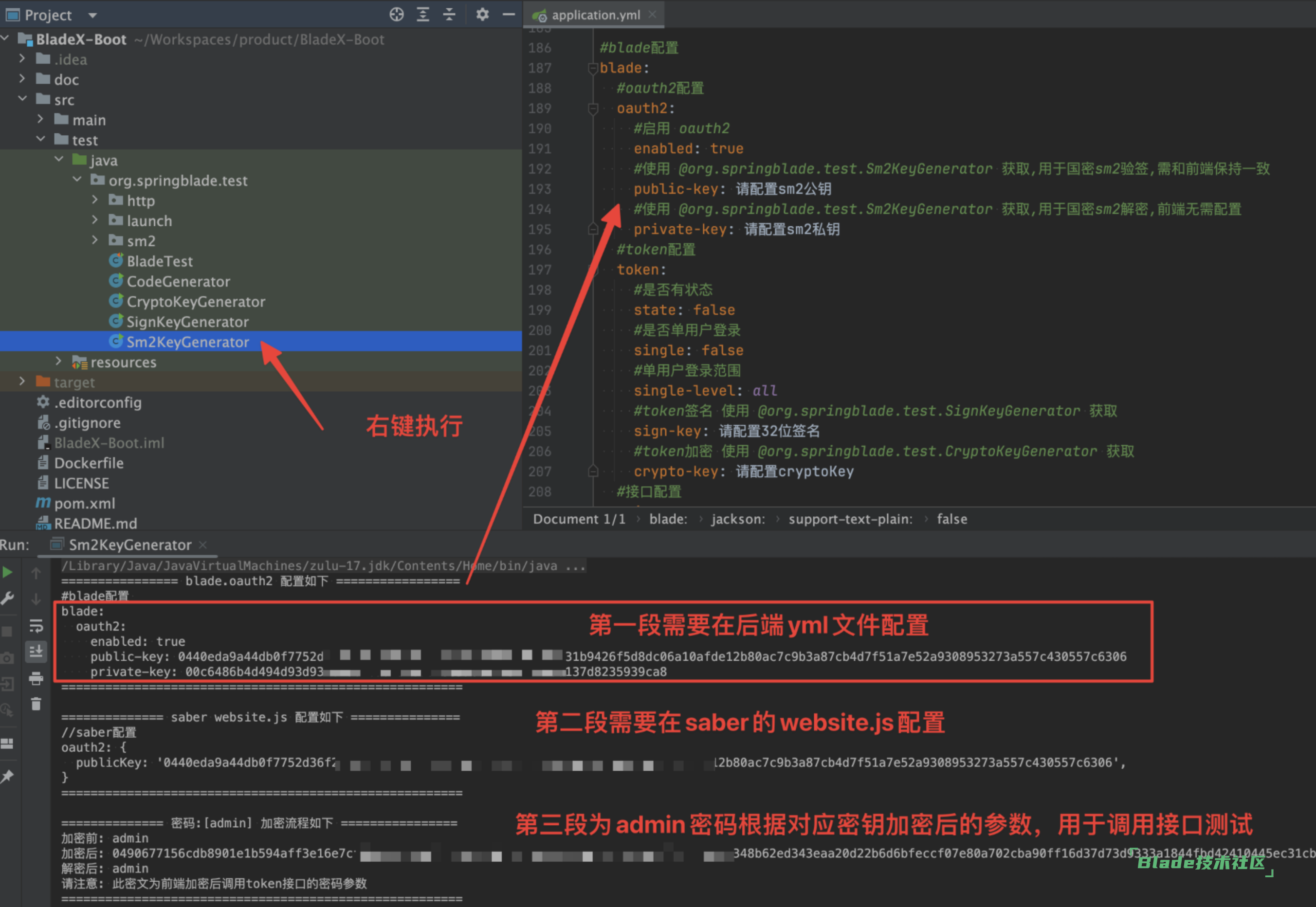Toggle soft-wrap in Run console
This screenshot has width=1316, height=907.
pyautogui.click(x=36, y=626)
